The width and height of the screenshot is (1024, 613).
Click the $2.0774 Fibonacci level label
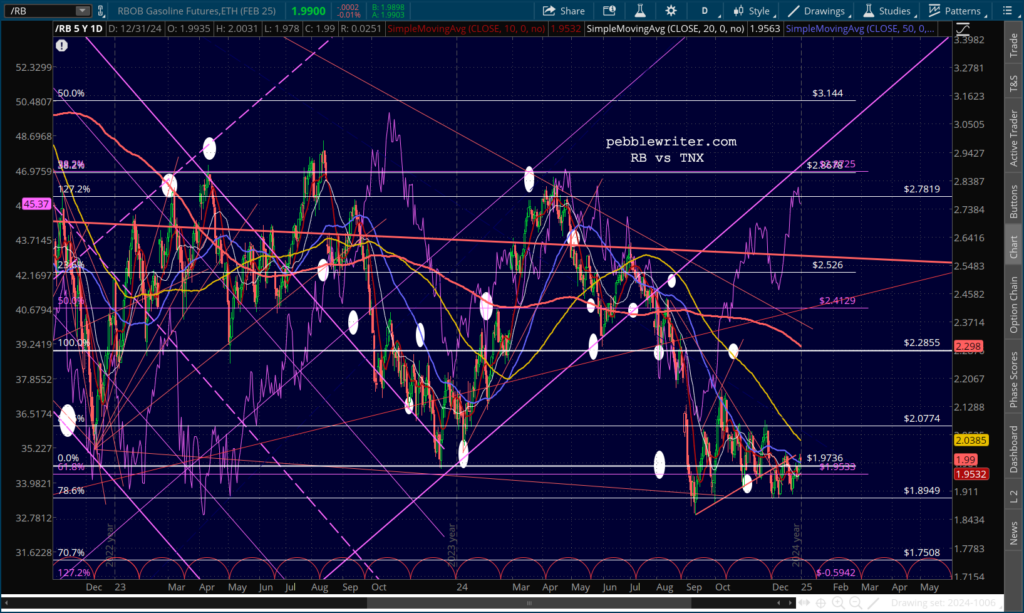pos(921,418)
